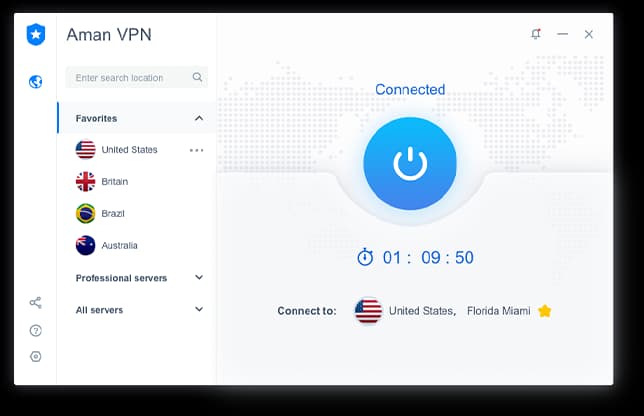Collapse the Favorites section chevron
Image resolution: width=644 pixels, height=416 pixels.
(x=199, y=118)
